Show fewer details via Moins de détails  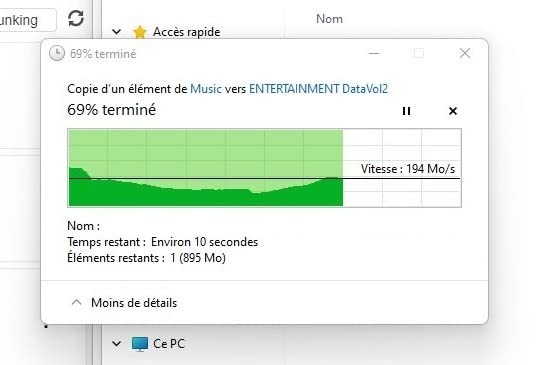[134, 303]
